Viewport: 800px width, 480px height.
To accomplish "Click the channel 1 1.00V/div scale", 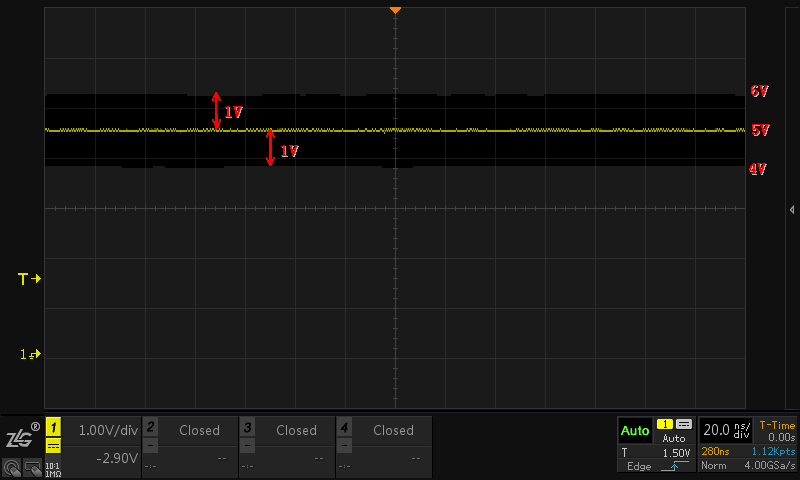I will coord(108,431).
